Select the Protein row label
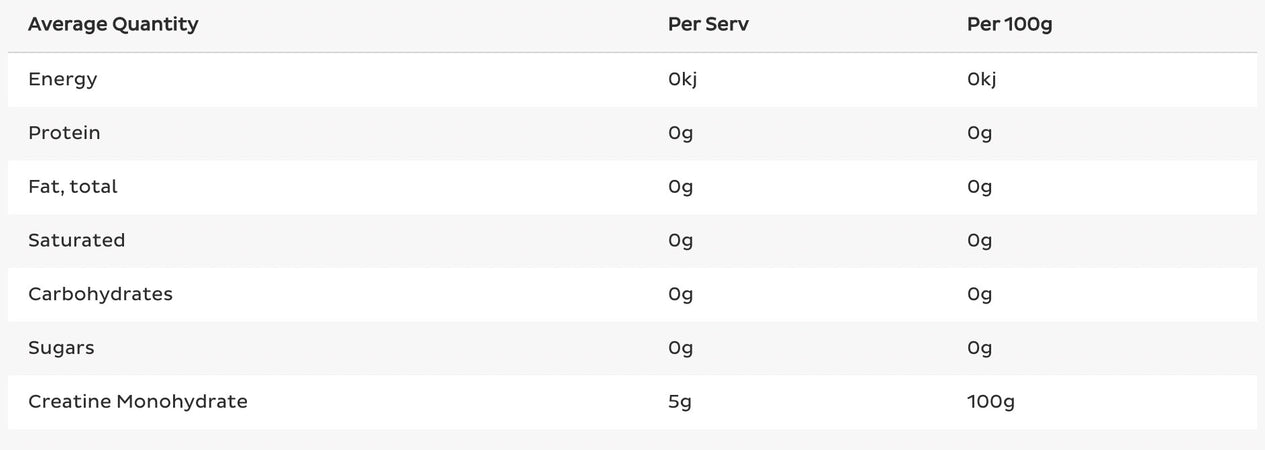The height and width of the screenshot is (450, 1265). (64, 133)
